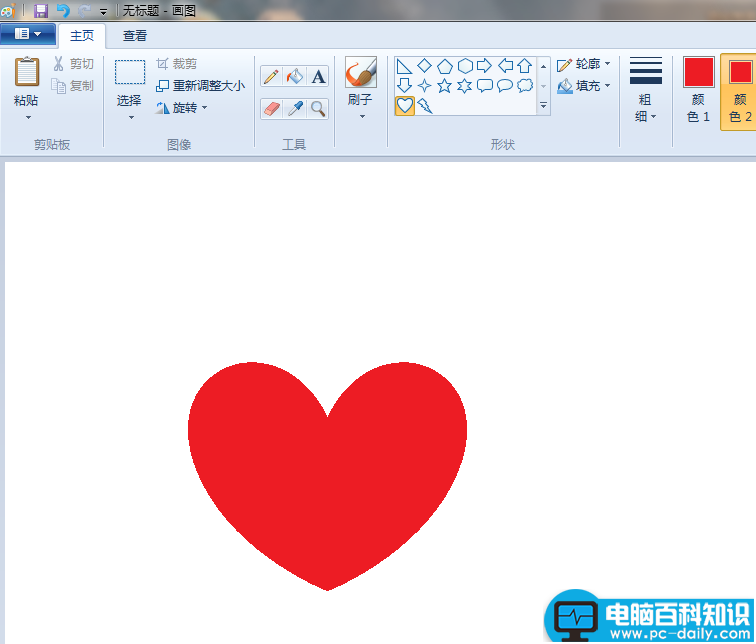Click the Undo arrow in title bar
756x644 pixels.
click(63, 10)
